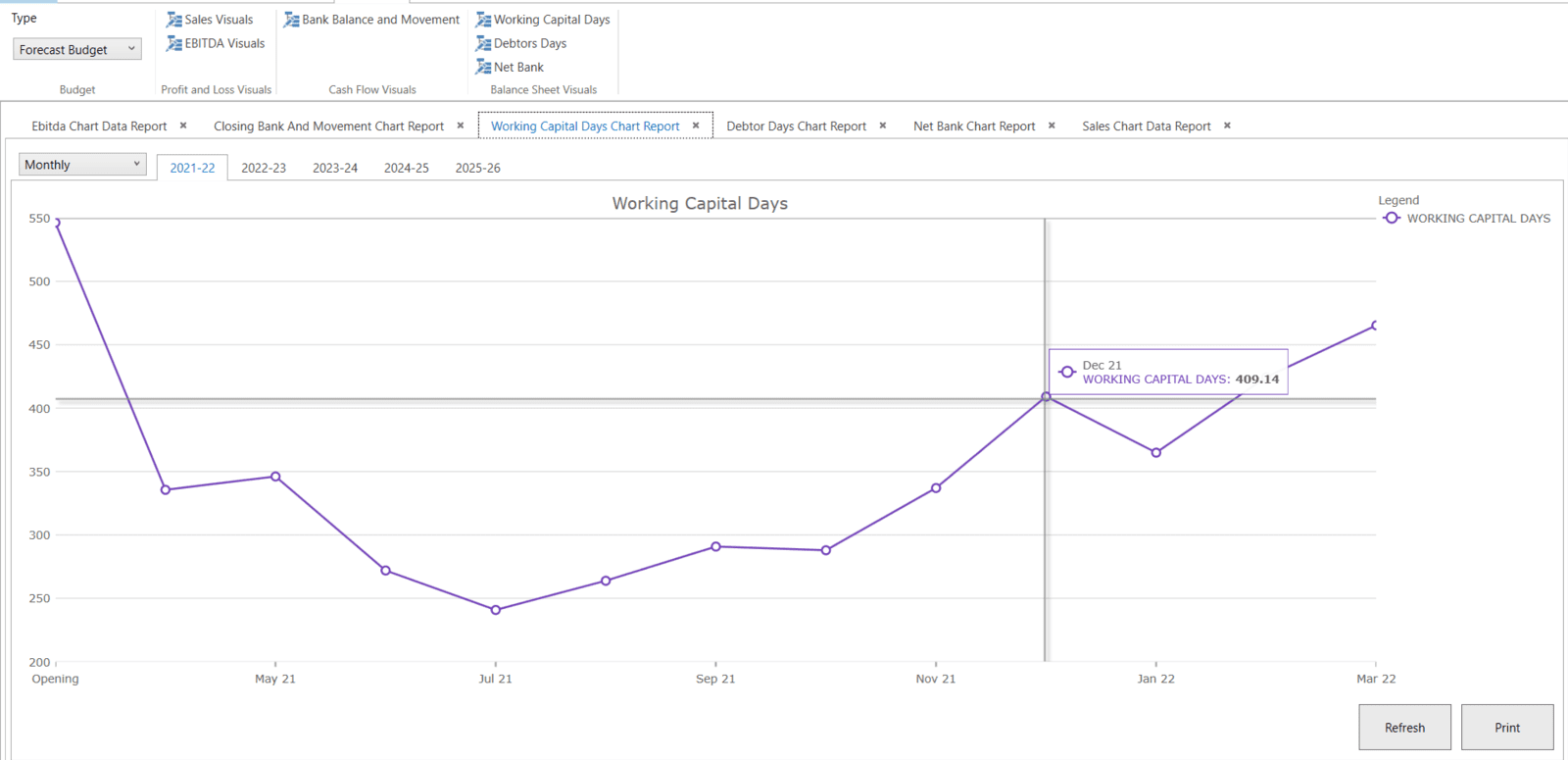The width and height of the screenshot is (1568, 760).
Task: Expand the Forecast Budget type dropdown
Action: pos(131,49)
